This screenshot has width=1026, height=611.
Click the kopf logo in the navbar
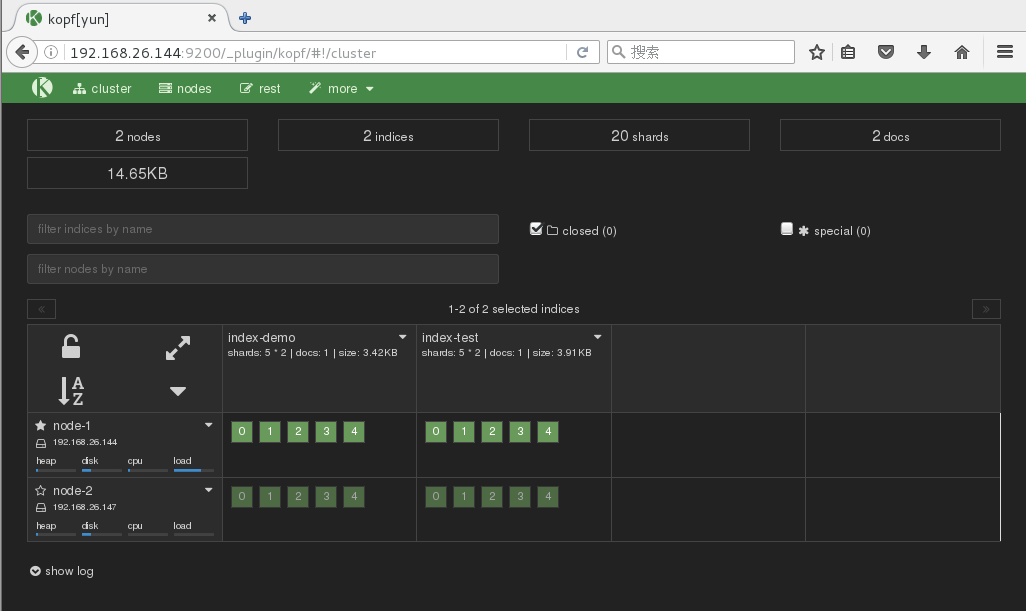tap(42, 88)
